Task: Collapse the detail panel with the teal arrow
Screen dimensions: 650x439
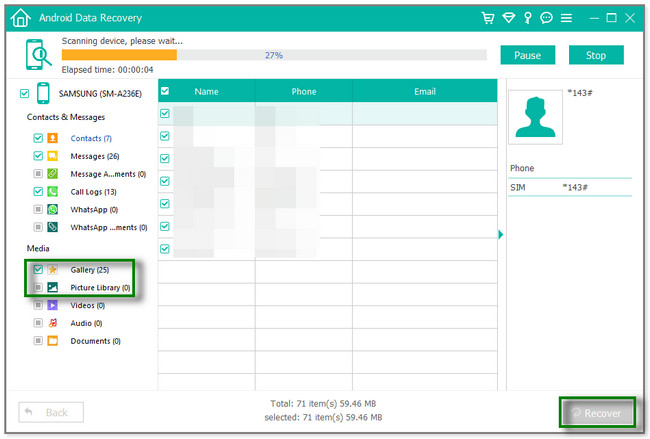Action: tap(501, 235)
